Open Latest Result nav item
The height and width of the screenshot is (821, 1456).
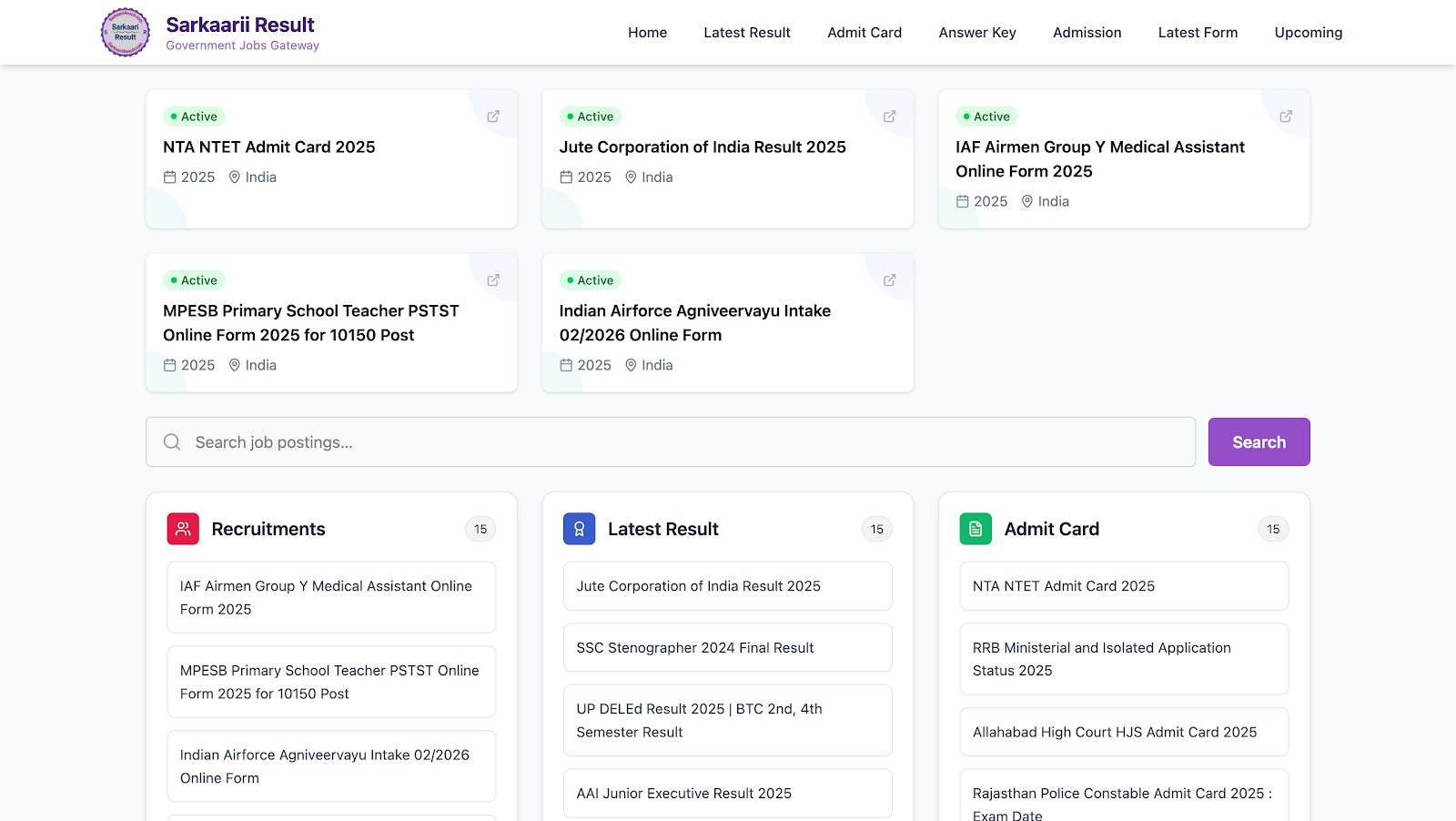(x=747, y=33)
